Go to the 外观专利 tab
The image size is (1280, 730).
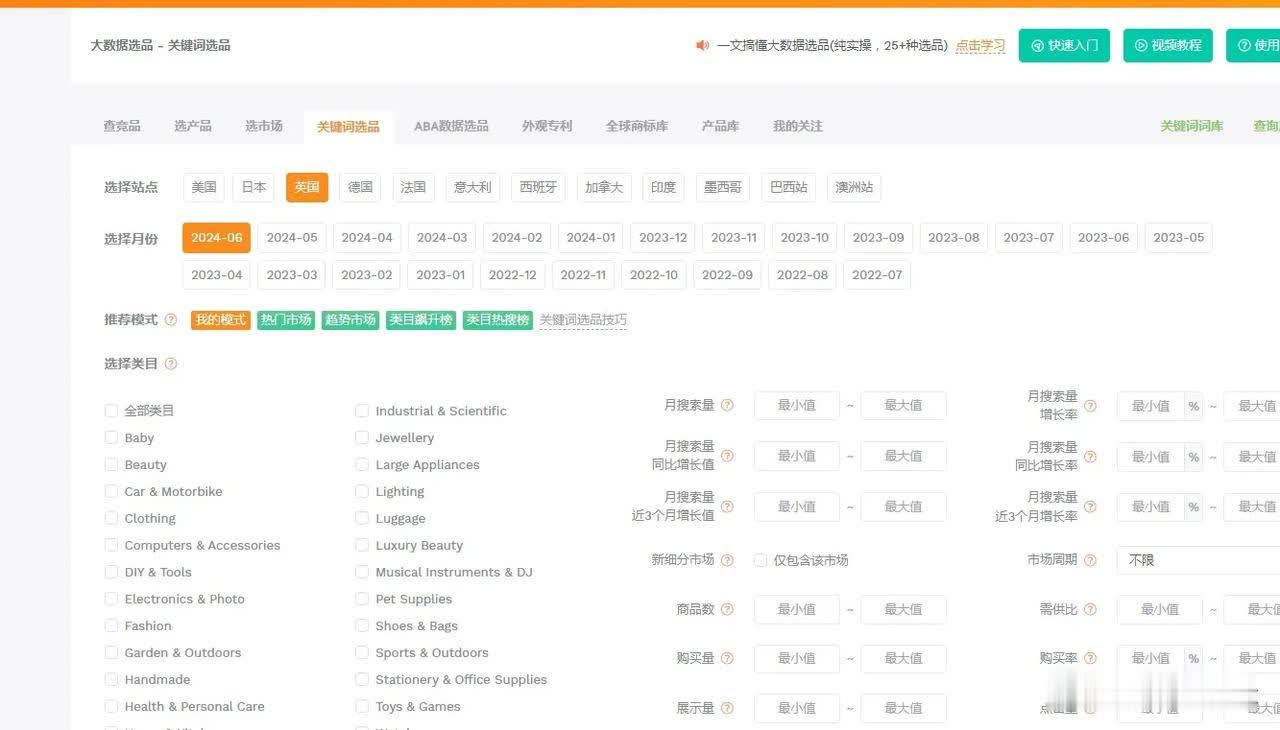pos(547,126)
